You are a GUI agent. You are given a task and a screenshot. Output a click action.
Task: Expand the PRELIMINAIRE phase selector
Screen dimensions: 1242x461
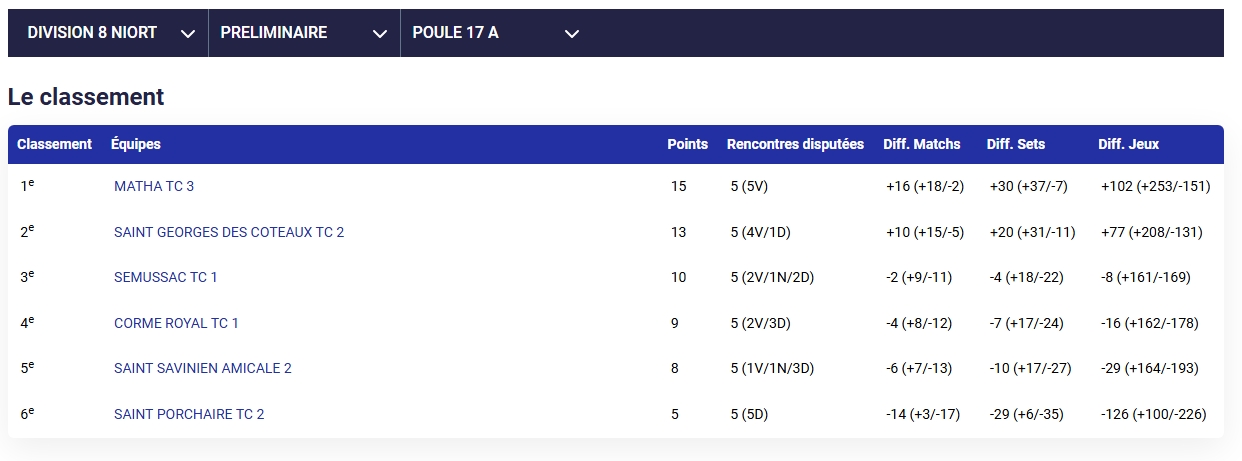(304, 33)
